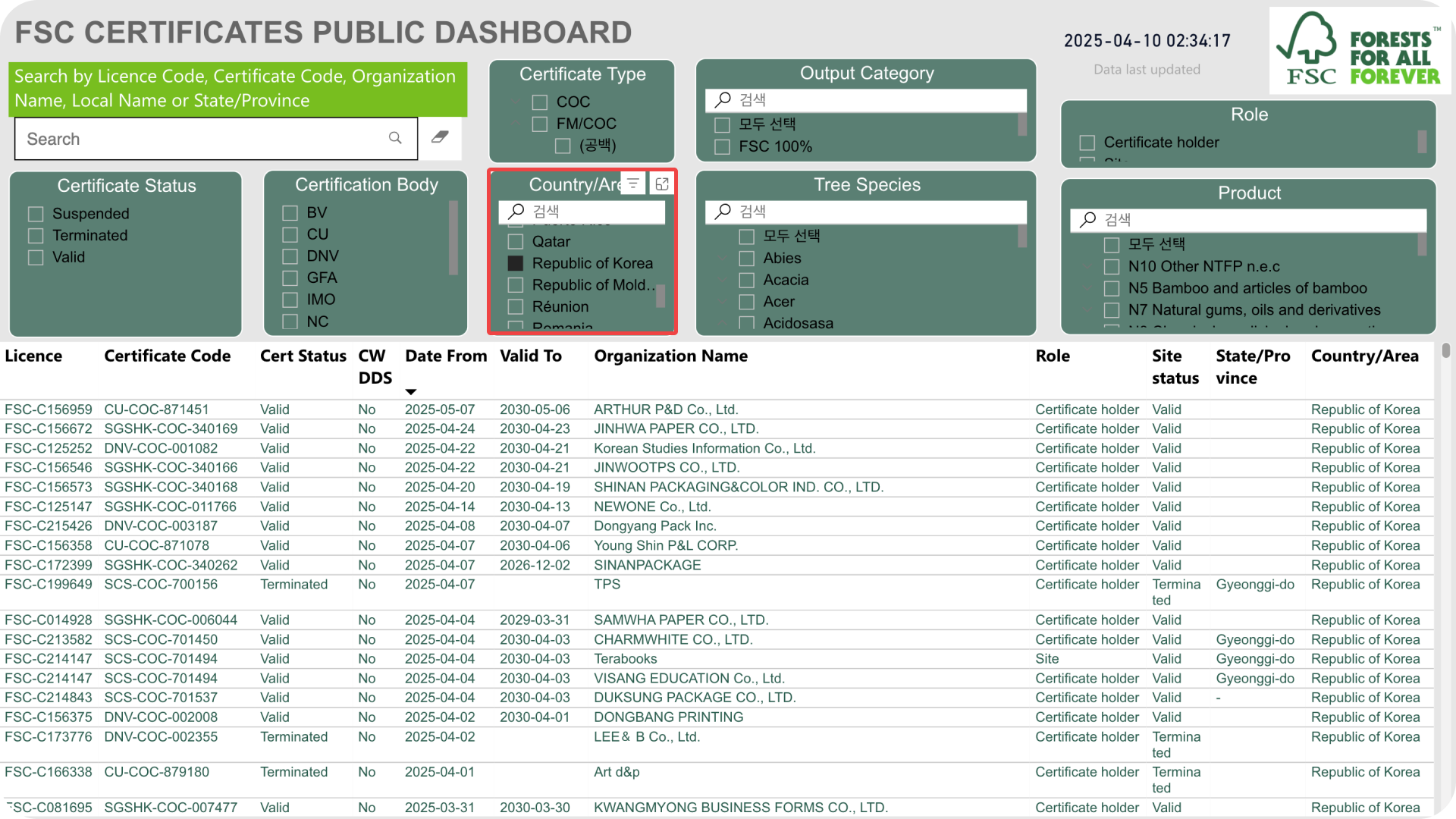Expand the Acer tree species chevron

723,302
